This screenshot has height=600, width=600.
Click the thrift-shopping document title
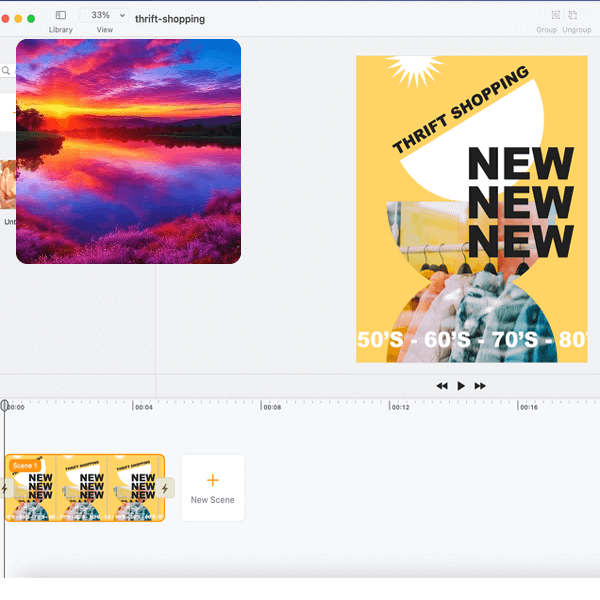coord(170,19)
